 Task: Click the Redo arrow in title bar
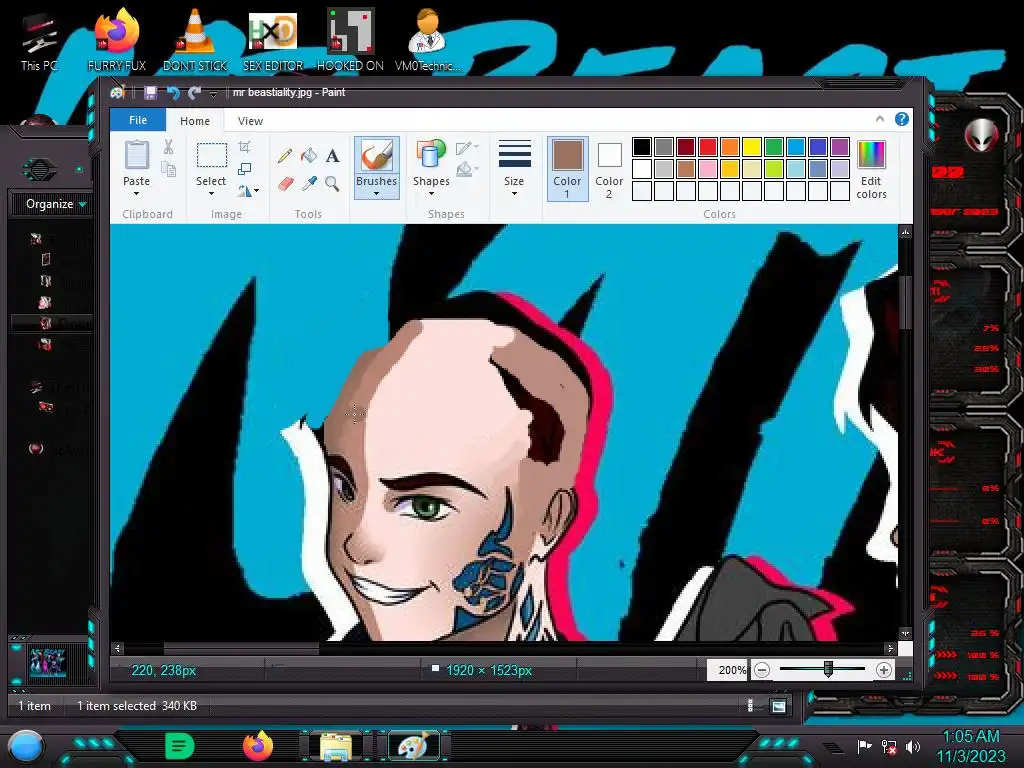194,93
